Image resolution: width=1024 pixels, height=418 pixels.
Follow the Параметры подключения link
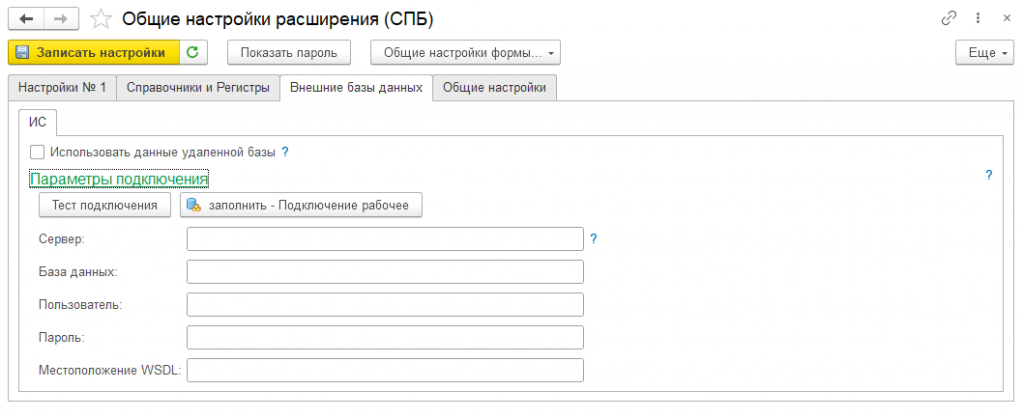click(x=119, y=178)
